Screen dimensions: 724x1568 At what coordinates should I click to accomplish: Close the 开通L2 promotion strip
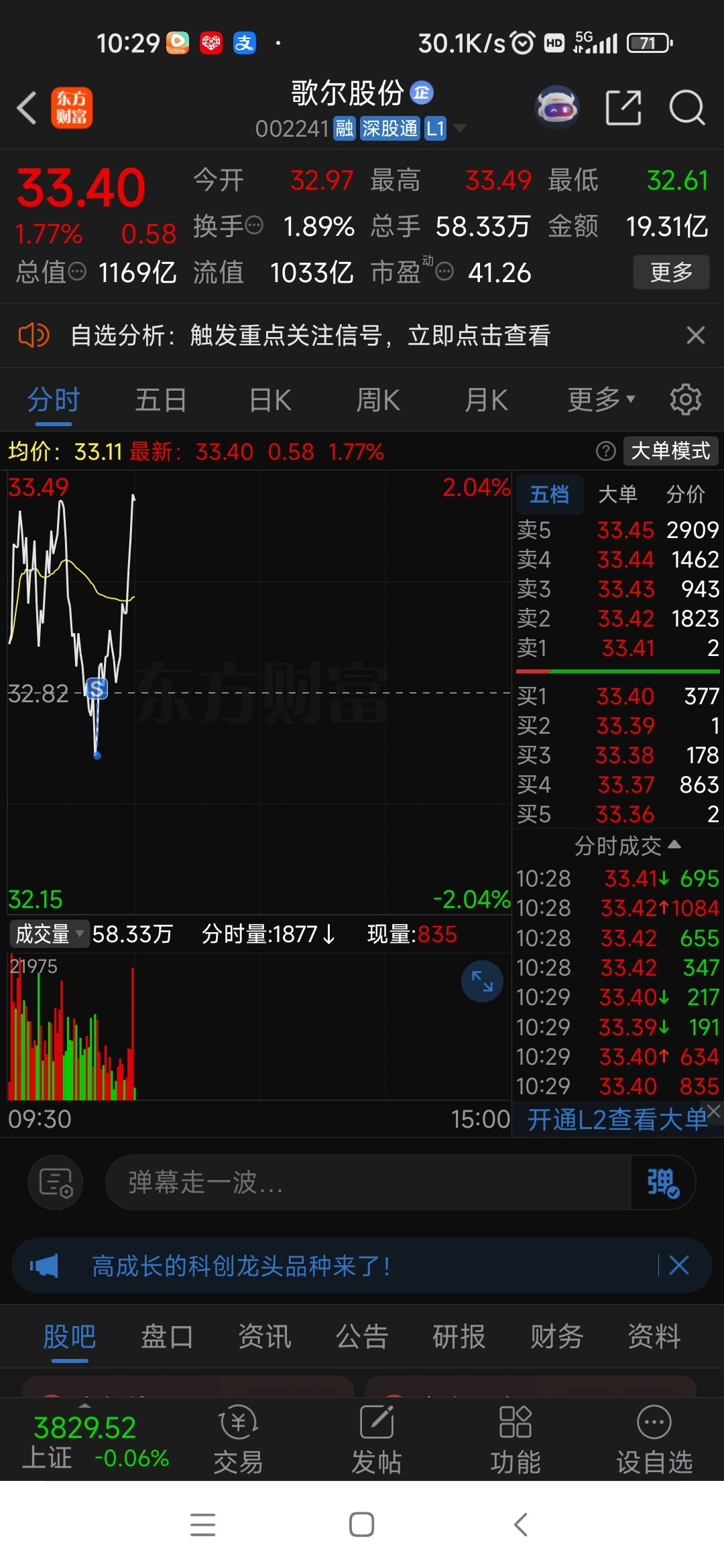click(x=715, y=1111)
